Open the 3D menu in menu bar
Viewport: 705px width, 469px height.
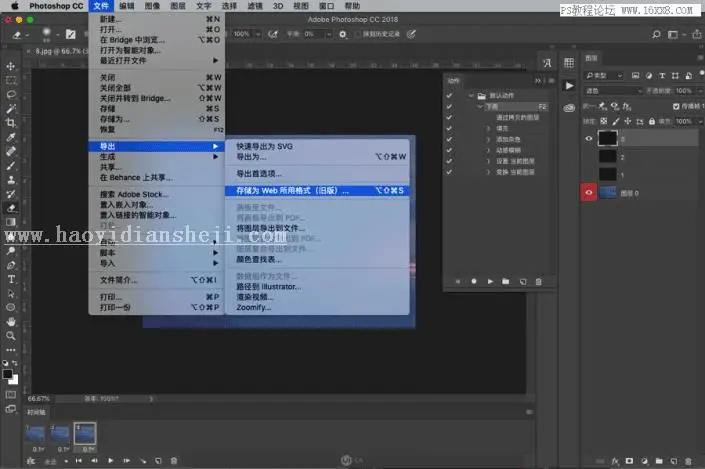tap(278, 6)
